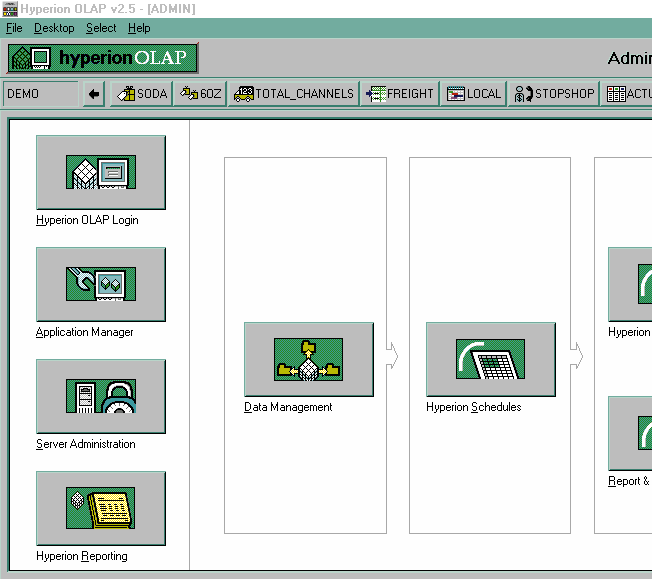This screenshot has width=652, height=579.
Task: Click the DEMO application field
Action: (40, 94)
